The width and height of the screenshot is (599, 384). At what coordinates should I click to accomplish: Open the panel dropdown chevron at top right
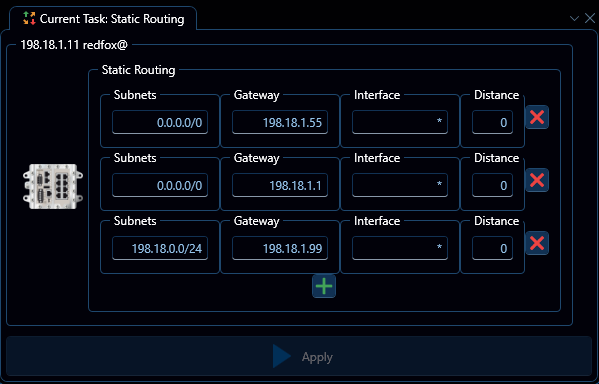tap(574, 18)
